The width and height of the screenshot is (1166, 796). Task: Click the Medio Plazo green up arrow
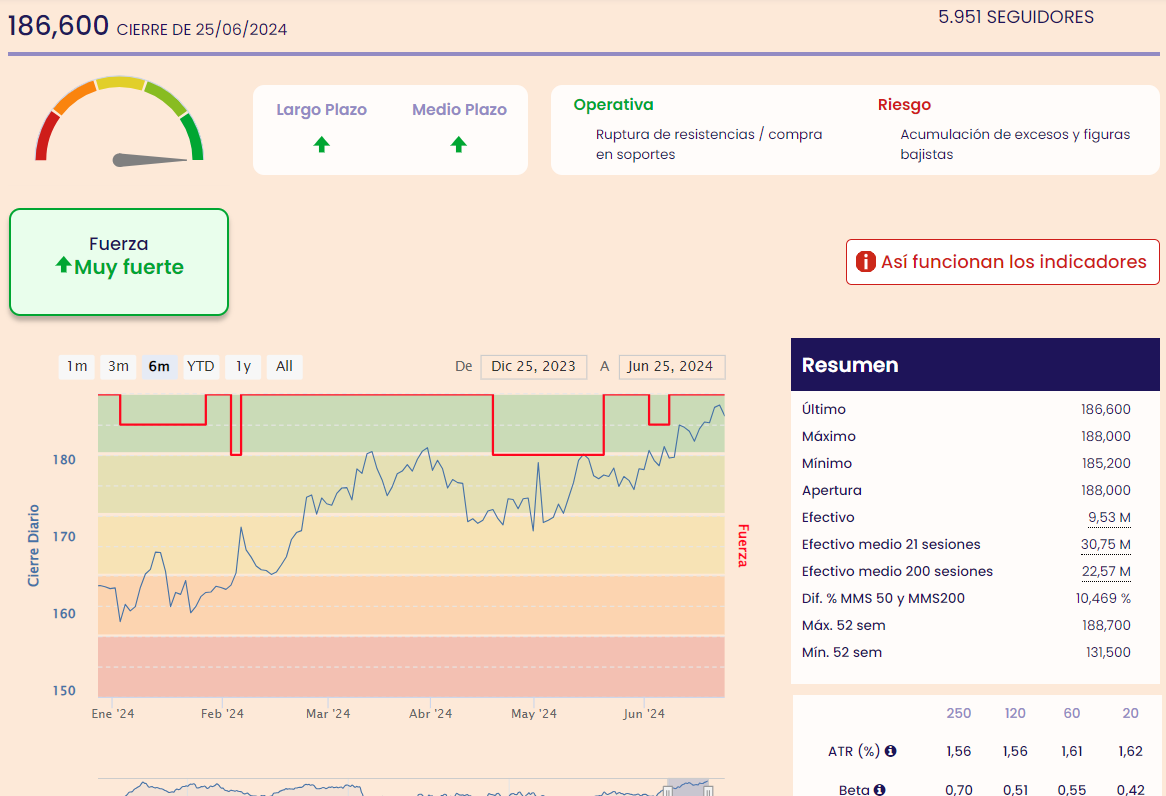pos(458,145)
